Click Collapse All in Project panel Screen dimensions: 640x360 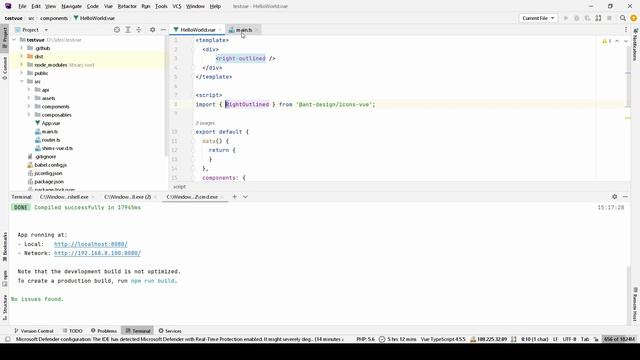click(x=139, y=30)
